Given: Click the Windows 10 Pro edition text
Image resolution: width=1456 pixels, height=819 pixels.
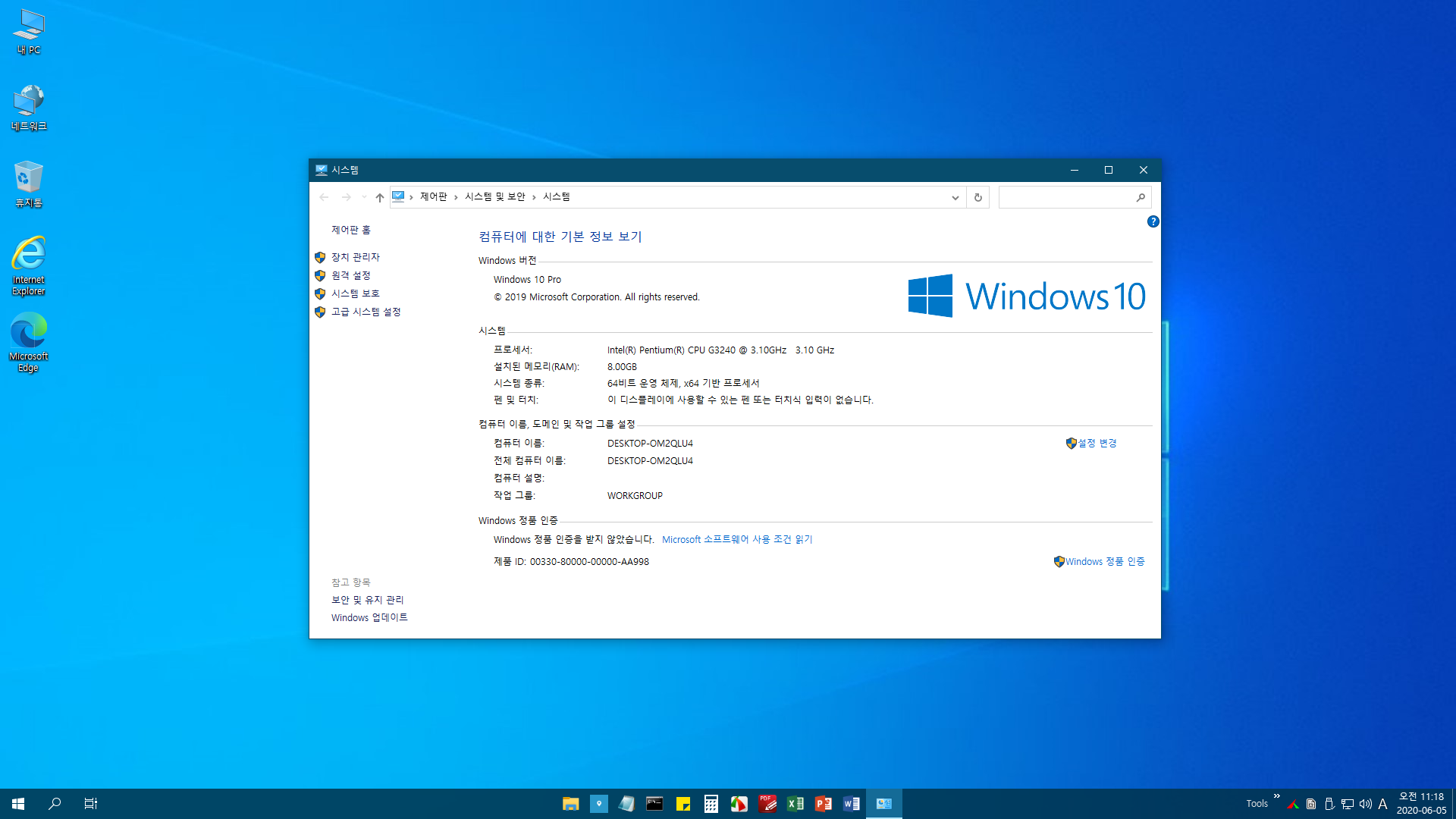Looking at the screenshot, I should (527, 280).
